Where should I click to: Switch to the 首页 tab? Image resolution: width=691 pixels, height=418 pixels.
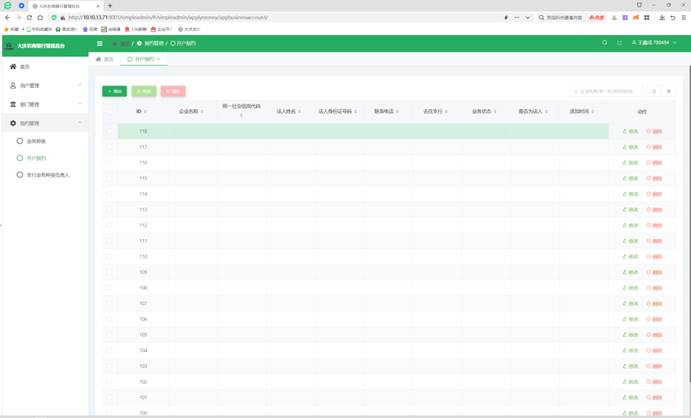(x=105, y=59)
